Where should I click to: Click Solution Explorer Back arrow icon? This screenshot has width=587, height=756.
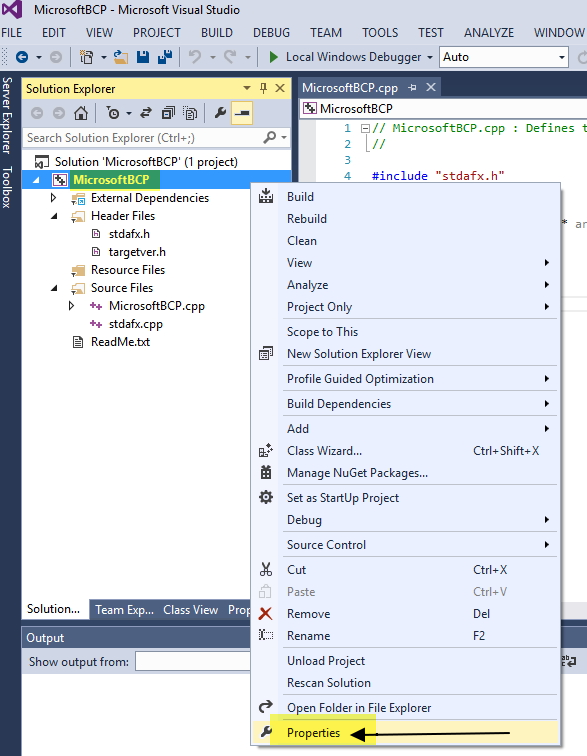(x=37, y=113)
